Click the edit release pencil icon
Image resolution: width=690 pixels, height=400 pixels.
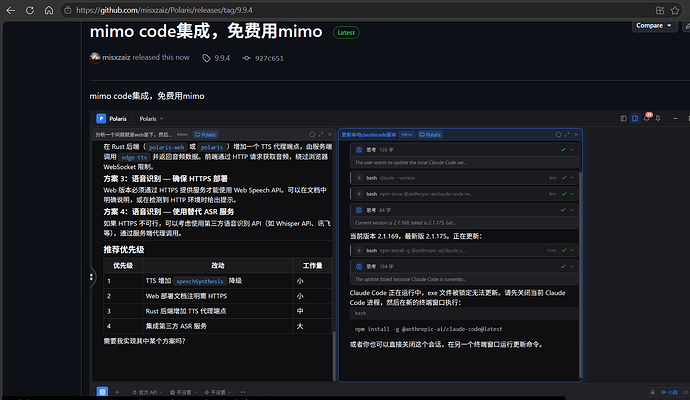pos(686,26)
